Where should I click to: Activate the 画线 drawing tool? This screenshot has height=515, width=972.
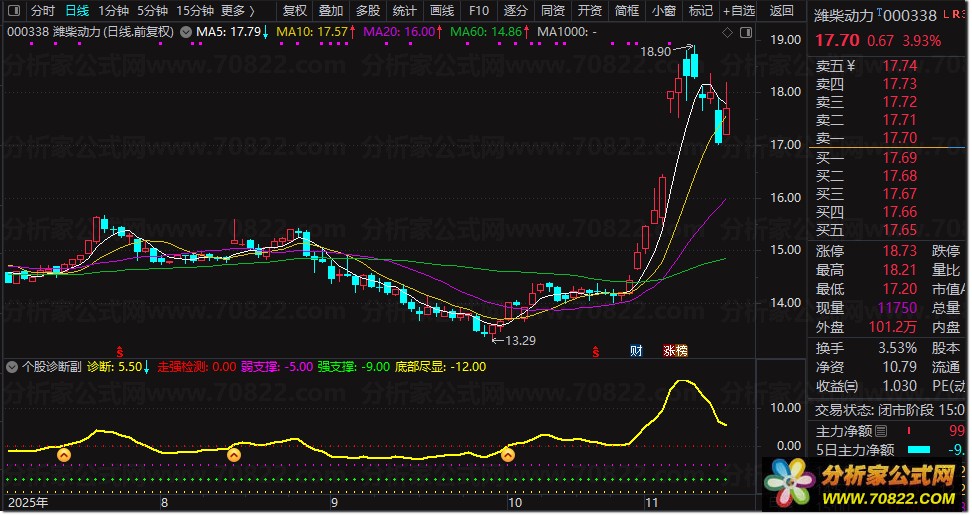coord(442,11)
